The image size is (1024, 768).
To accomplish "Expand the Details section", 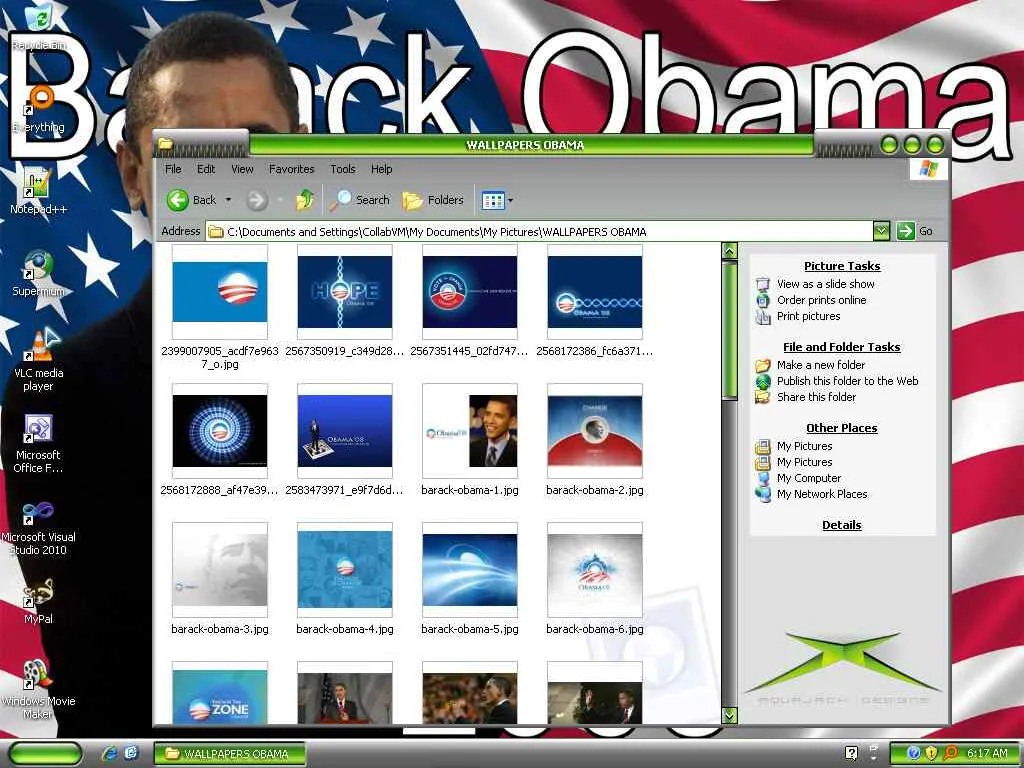I will coord(842,525).
